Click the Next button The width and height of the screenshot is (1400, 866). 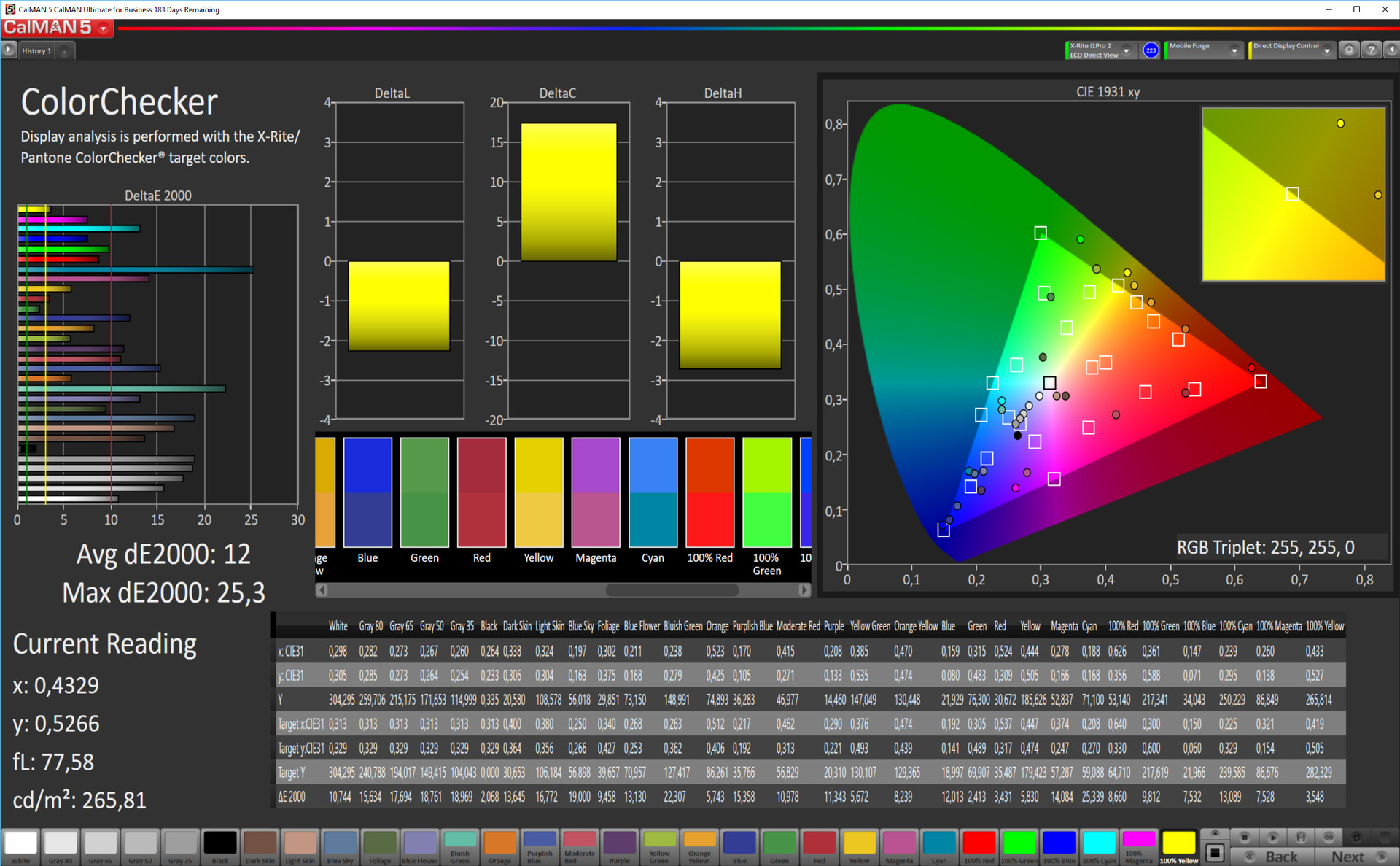[1356, 857]
